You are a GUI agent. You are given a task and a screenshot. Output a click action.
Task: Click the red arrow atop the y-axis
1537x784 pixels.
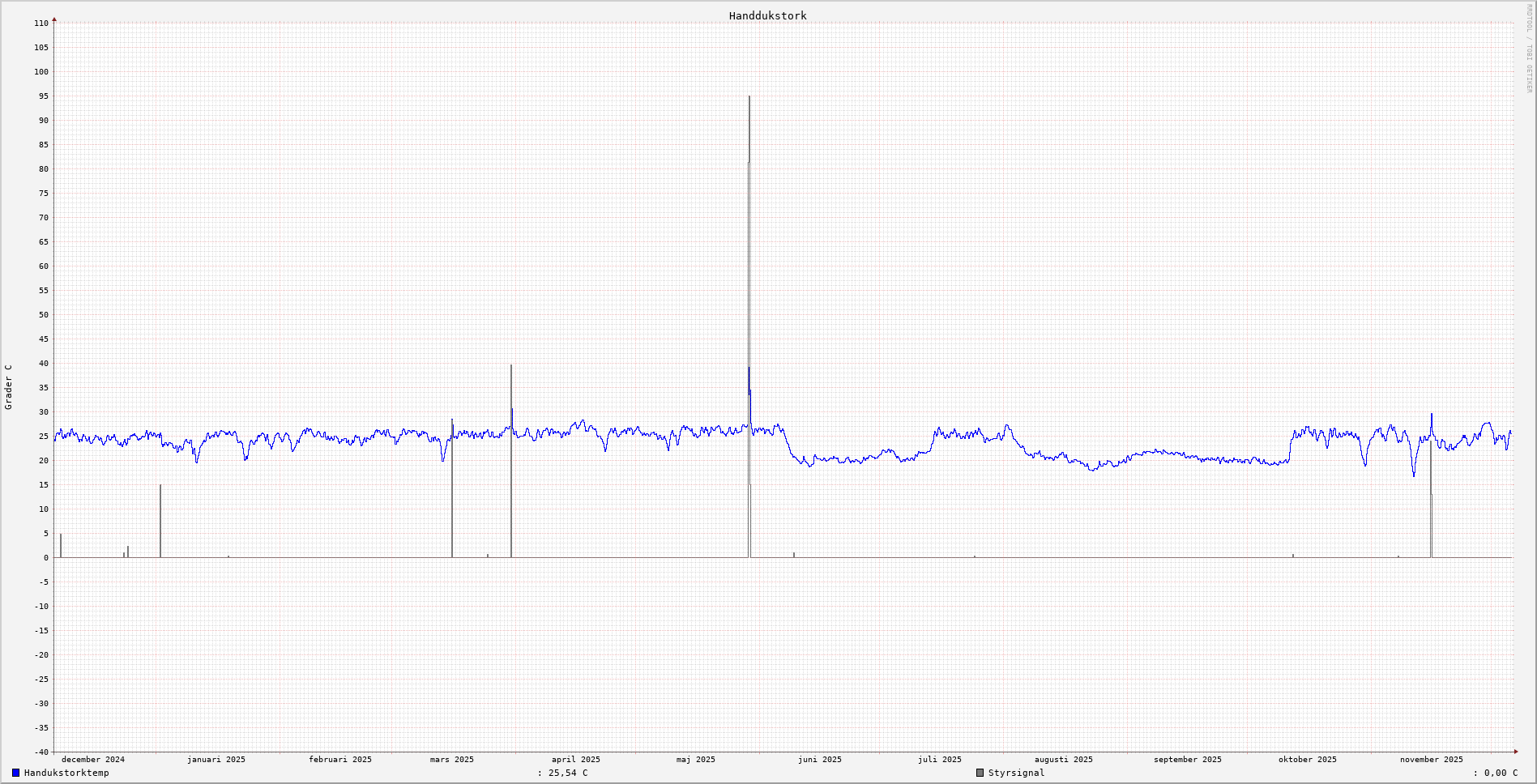tap(54, 19)
